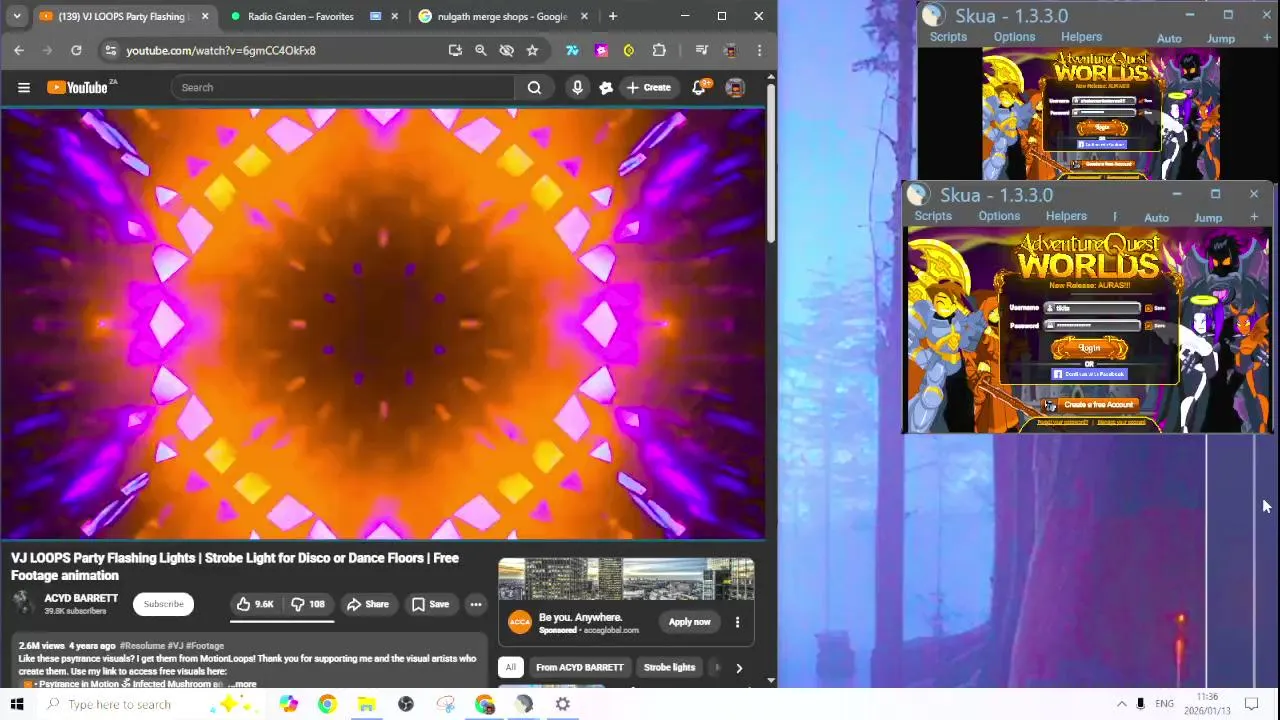Focus the YouTube search field
Viewport: 1280px width, 720px height.
[x=342, y=88]
